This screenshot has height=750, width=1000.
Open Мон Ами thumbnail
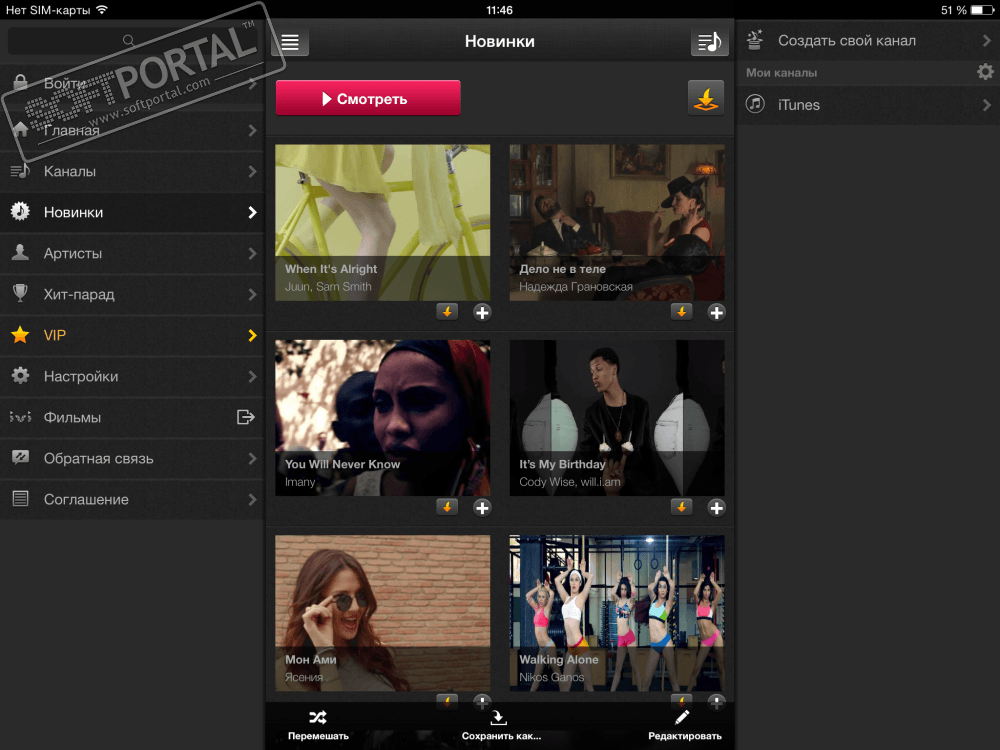pyautogui.click(x=383, y=613)
